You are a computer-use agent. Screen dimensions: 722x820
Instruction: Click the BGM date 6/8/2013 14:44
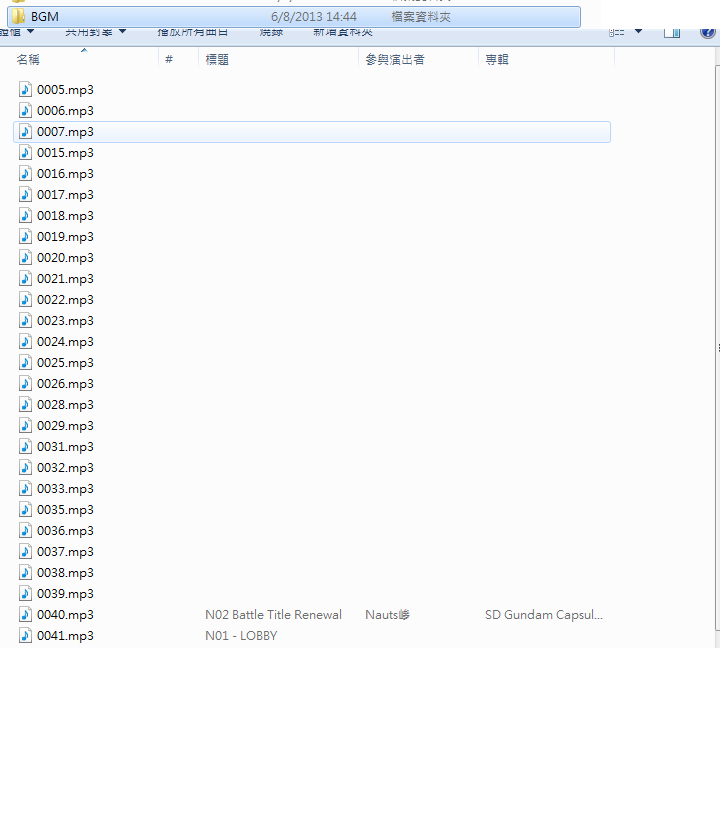(x=314, y=17)
